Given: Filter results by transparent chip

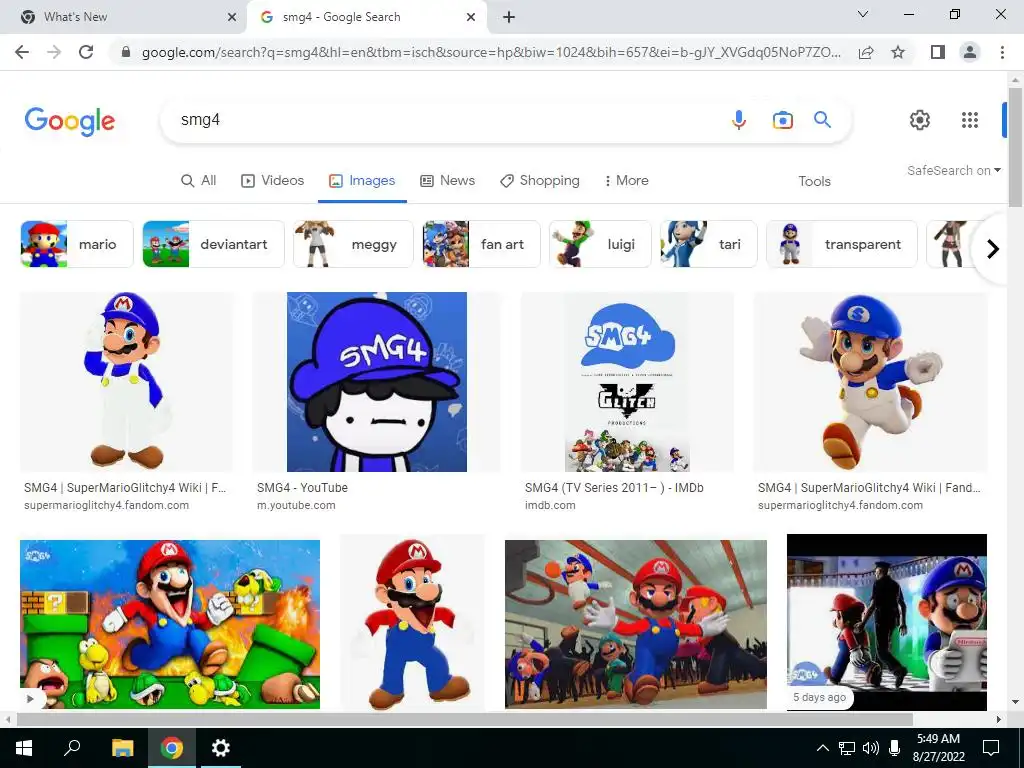Looking at the screenshot, I should 842,244.
